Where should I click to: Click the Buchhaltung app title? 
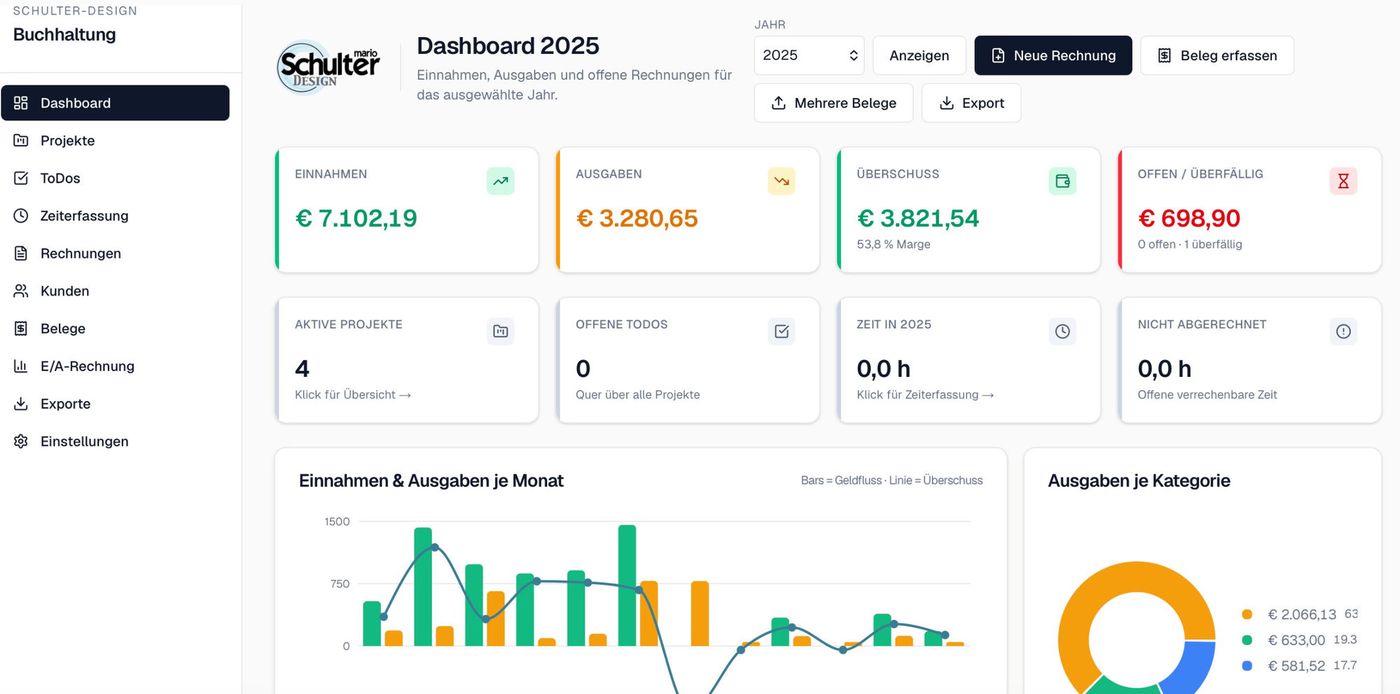(x=64, y=35)
